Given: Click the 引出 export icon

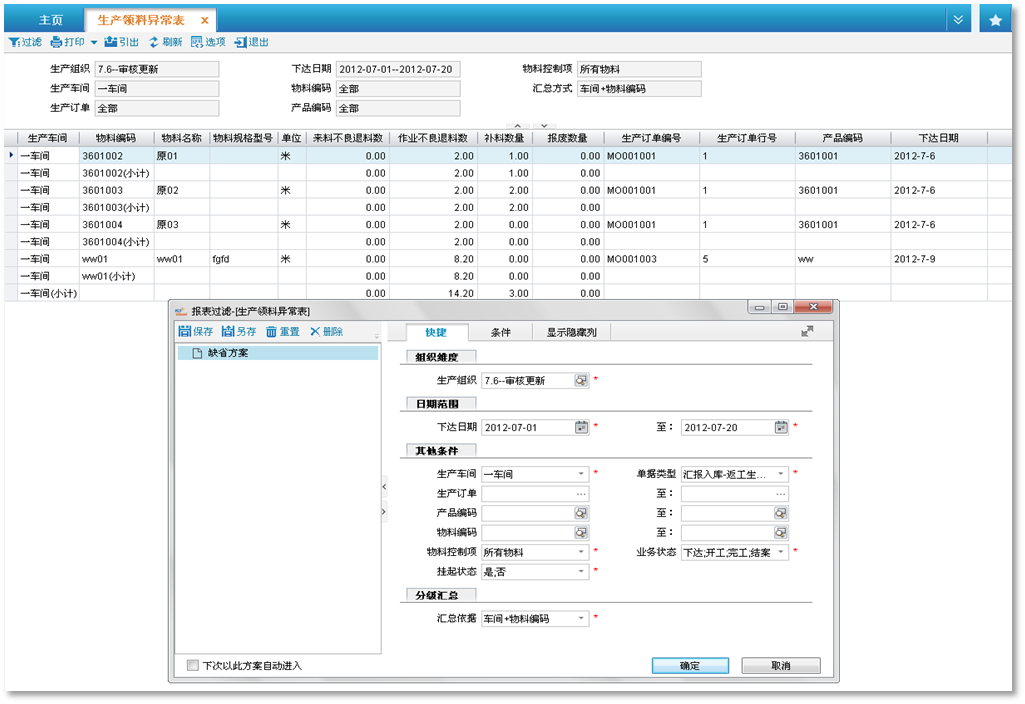Looking at the screenshot, I should pyautogui.click(x=110, y=42).
